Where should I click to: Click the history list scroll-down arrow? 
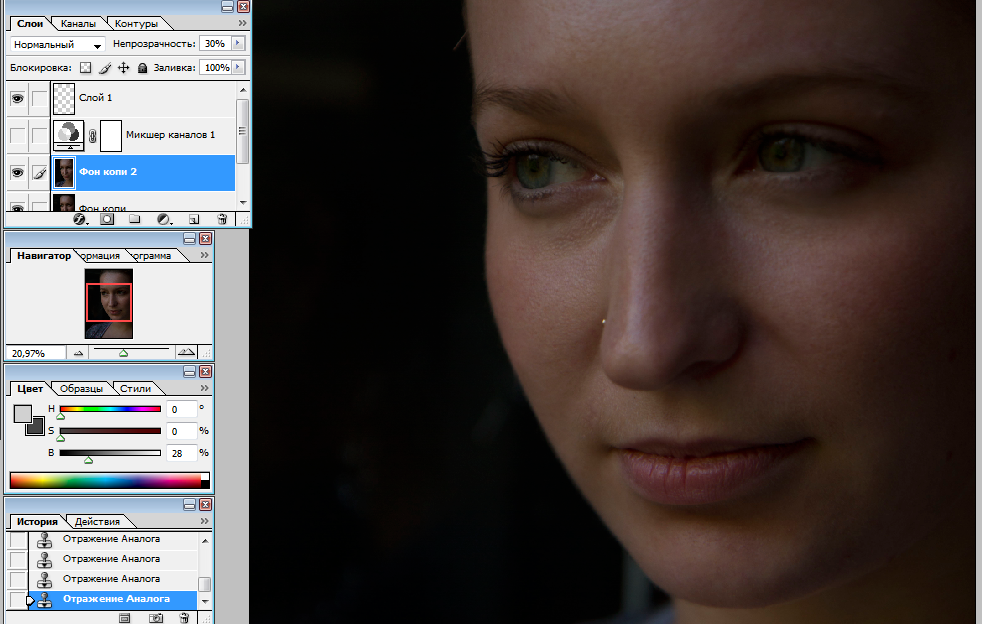click(205, 601)
